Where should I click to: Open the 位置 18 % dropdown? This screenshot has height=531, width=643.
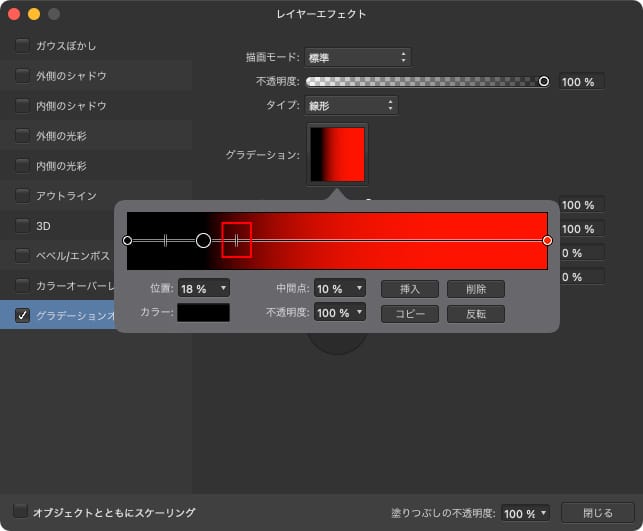[204, 288]
